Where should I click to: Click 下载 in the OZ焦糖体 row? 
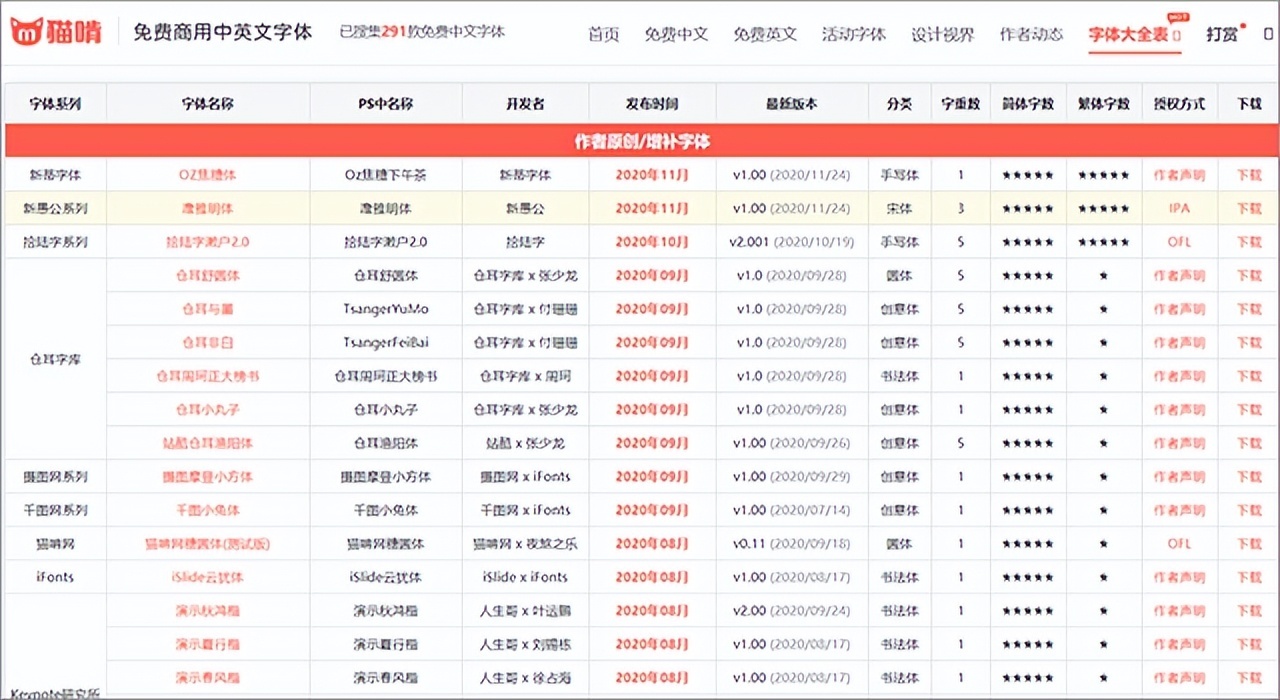point(1249,175)
